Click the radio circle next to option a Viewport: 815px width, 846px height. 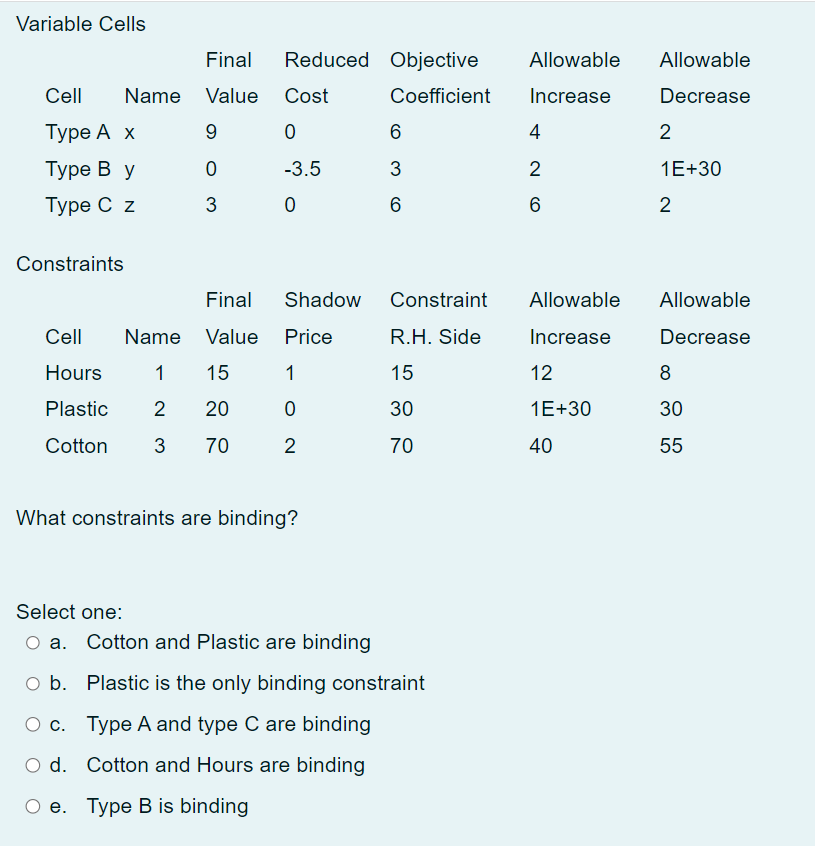[32, 642]
